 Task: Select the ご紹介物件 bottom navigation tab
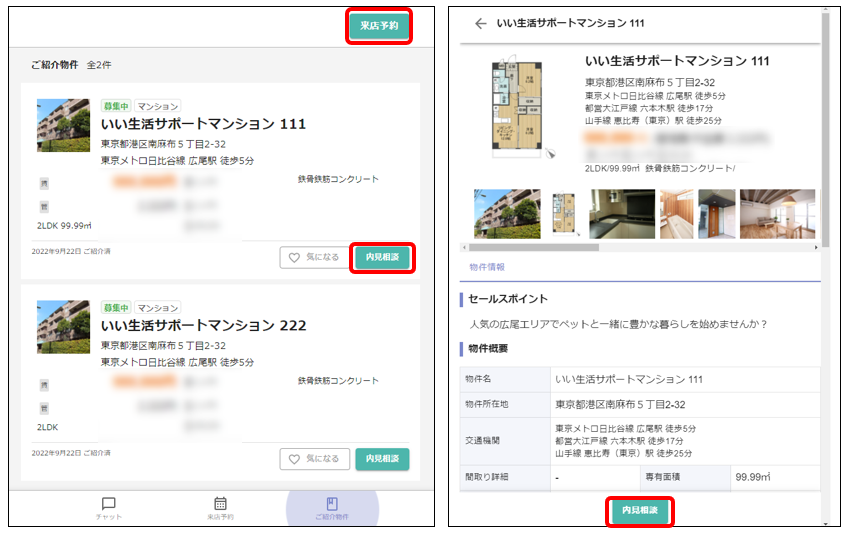[332, 508]
